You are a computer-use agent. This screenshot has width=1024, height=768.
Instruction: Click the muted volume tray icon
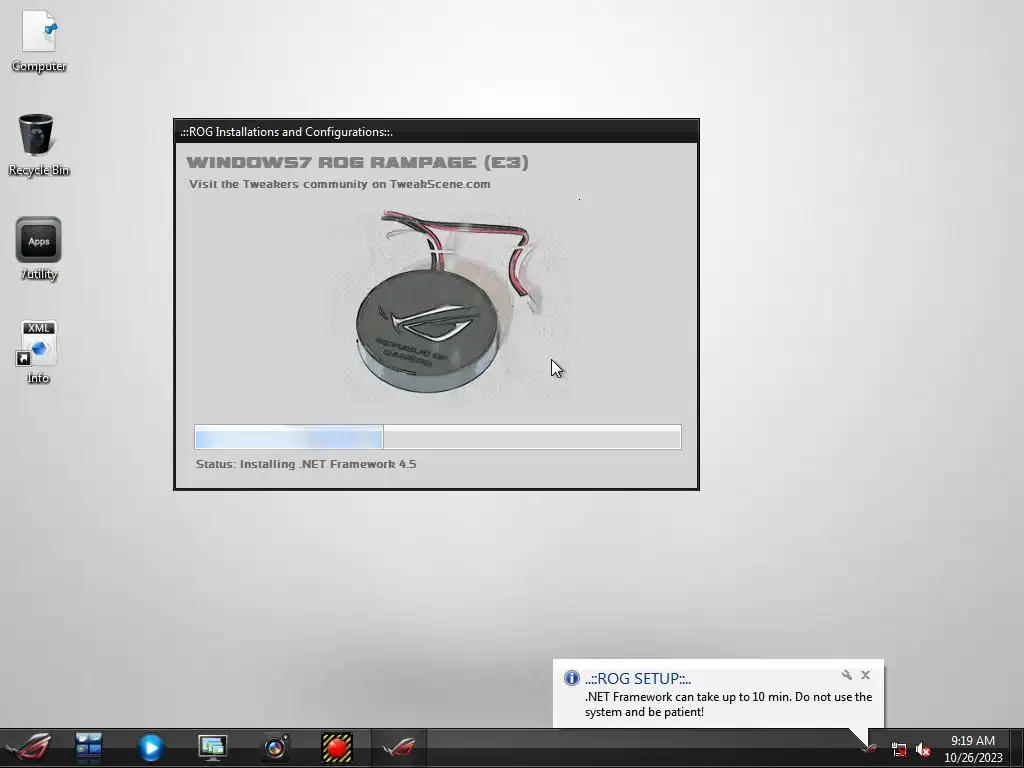[922, 750]
